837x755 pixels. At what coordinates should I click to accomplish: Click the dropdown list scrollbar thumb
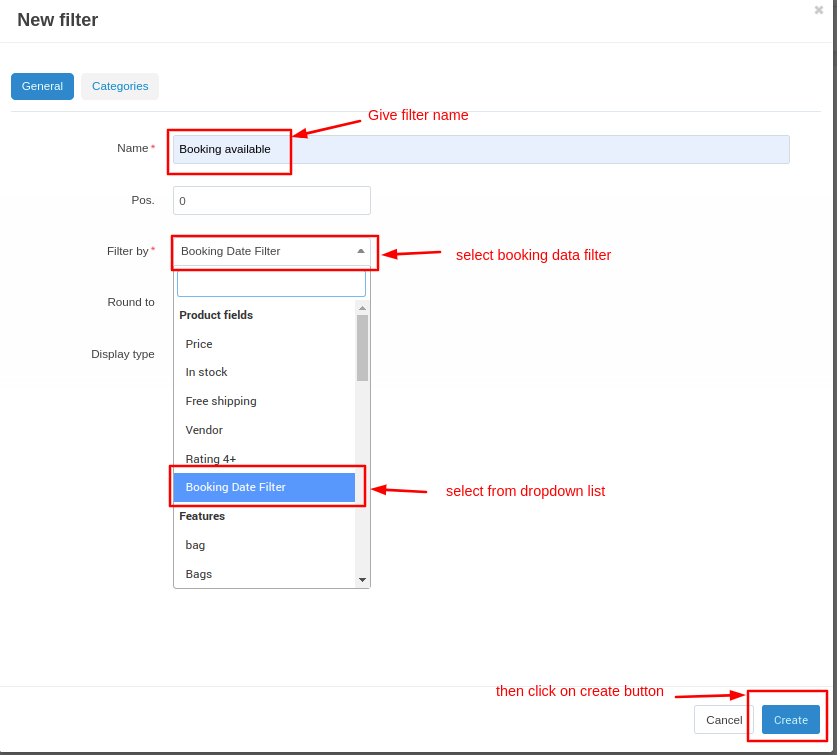(x=362, y=347)
